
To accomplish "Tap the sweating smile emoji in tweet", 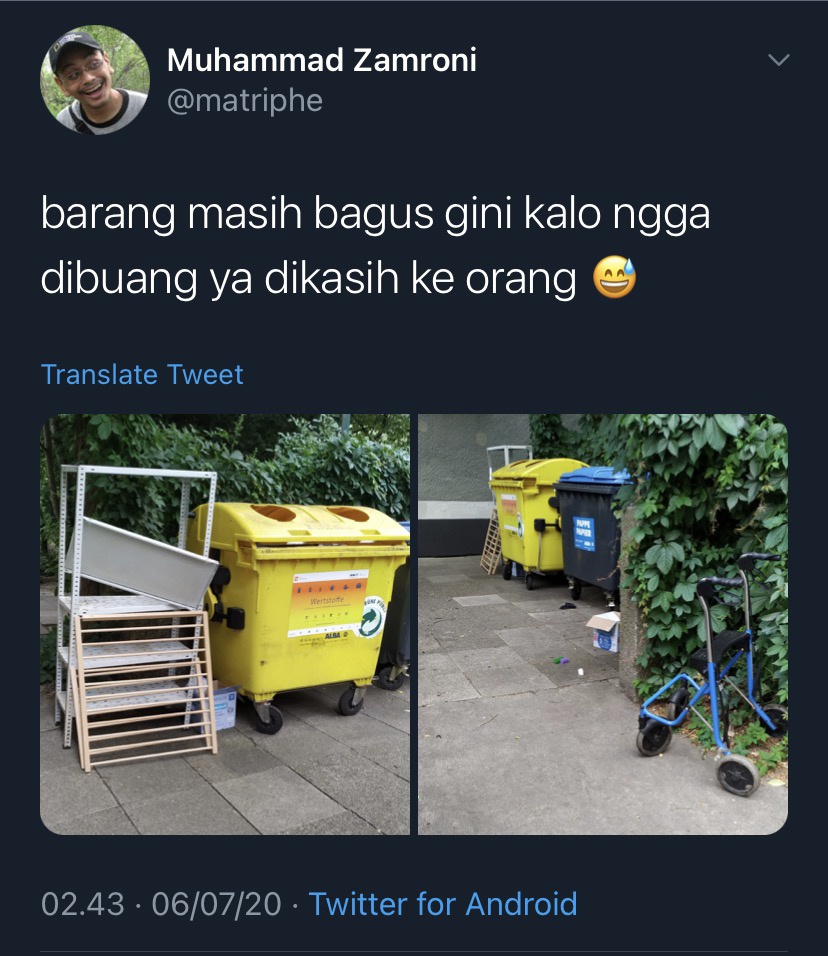I will pyautogui.click(x=615, y=277).
